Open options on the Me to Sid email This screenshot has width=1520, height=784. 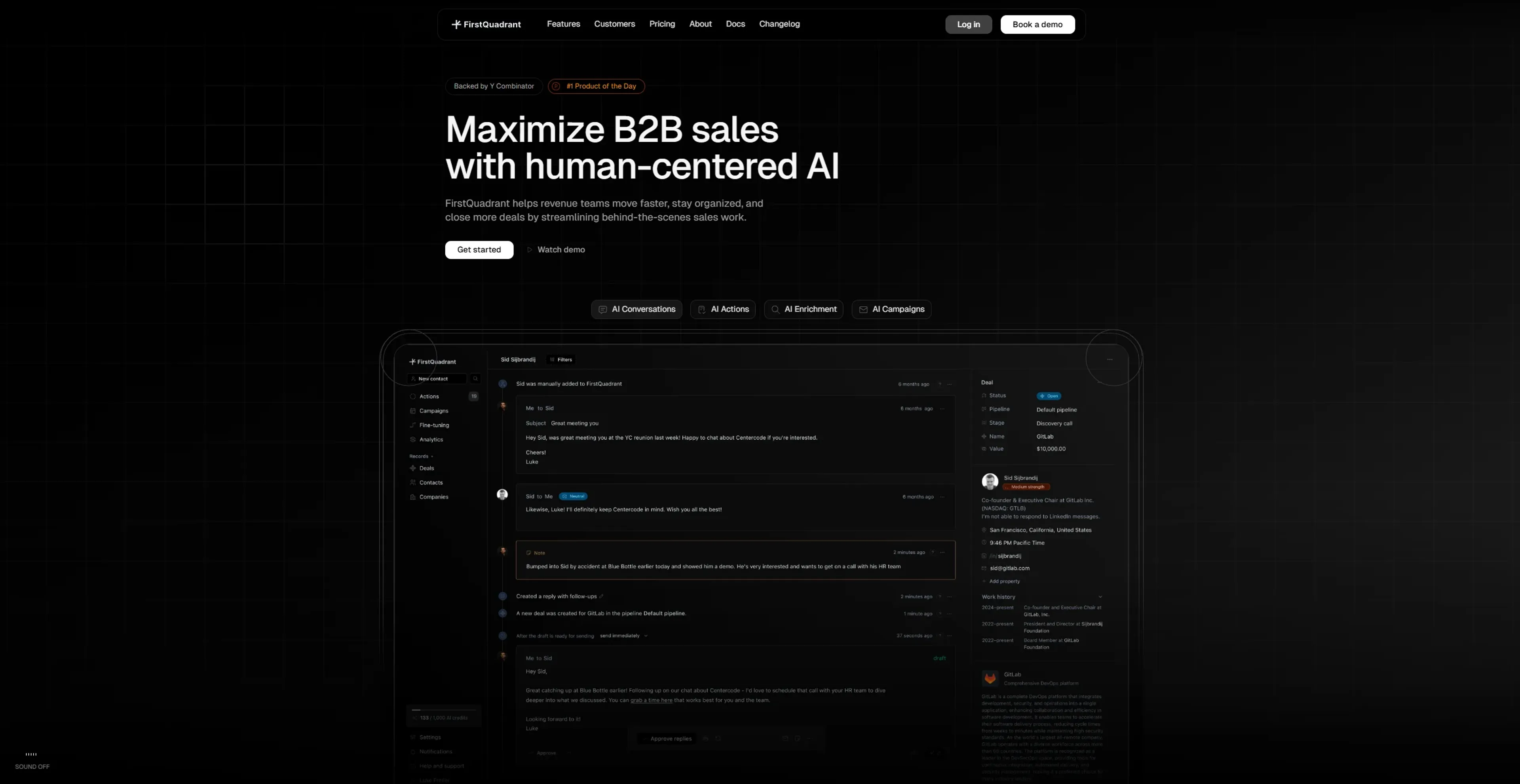point(942,408)
